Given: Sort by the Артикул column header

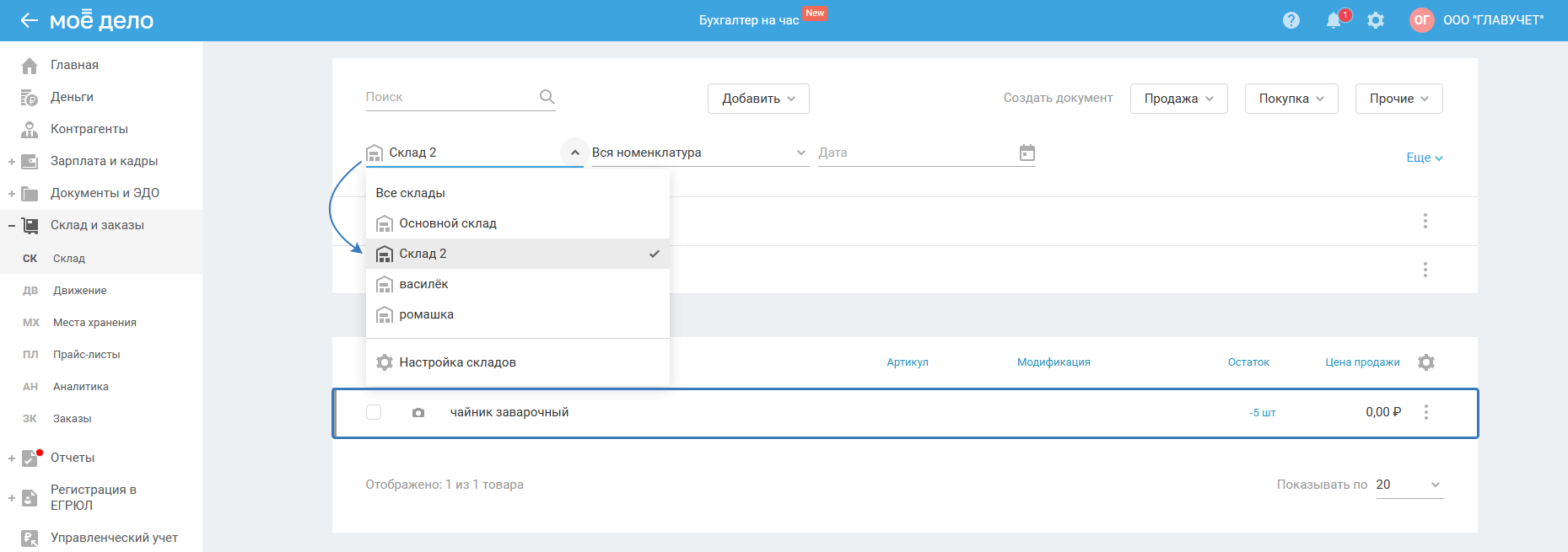Looking at the screenshot, I should [x=908, y=362].
